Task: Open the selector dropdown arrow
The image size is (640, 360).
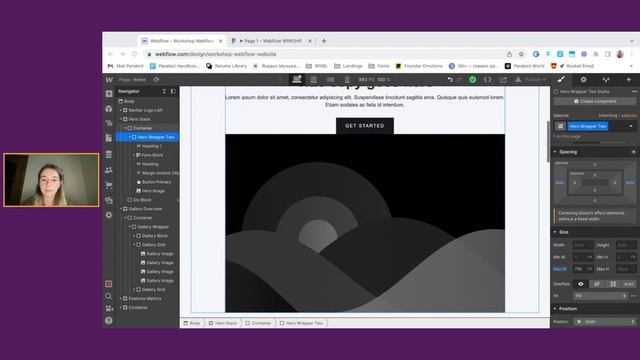Action: pos(631,126)
